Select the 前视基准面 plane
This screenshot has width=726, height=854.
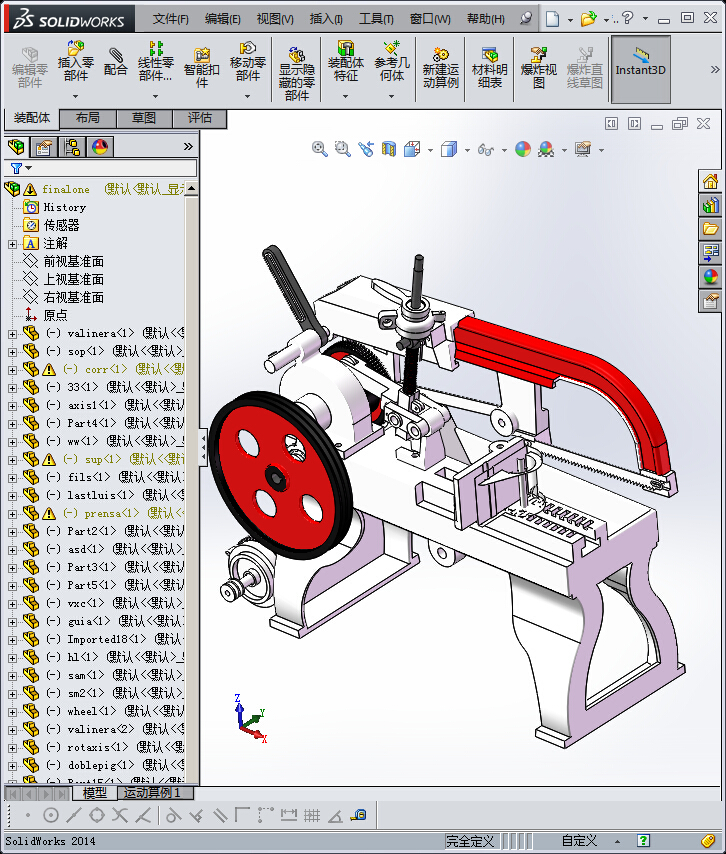pos(74,261)
